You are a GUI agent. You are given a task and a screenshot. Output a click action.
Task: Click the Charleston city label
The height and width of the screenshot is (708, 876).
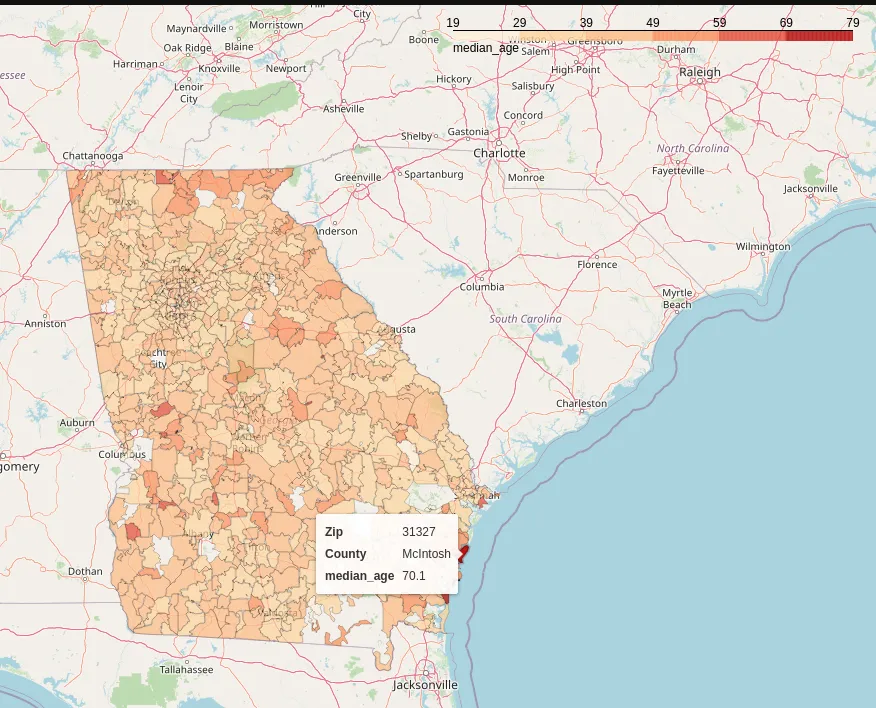click(581, 403)
